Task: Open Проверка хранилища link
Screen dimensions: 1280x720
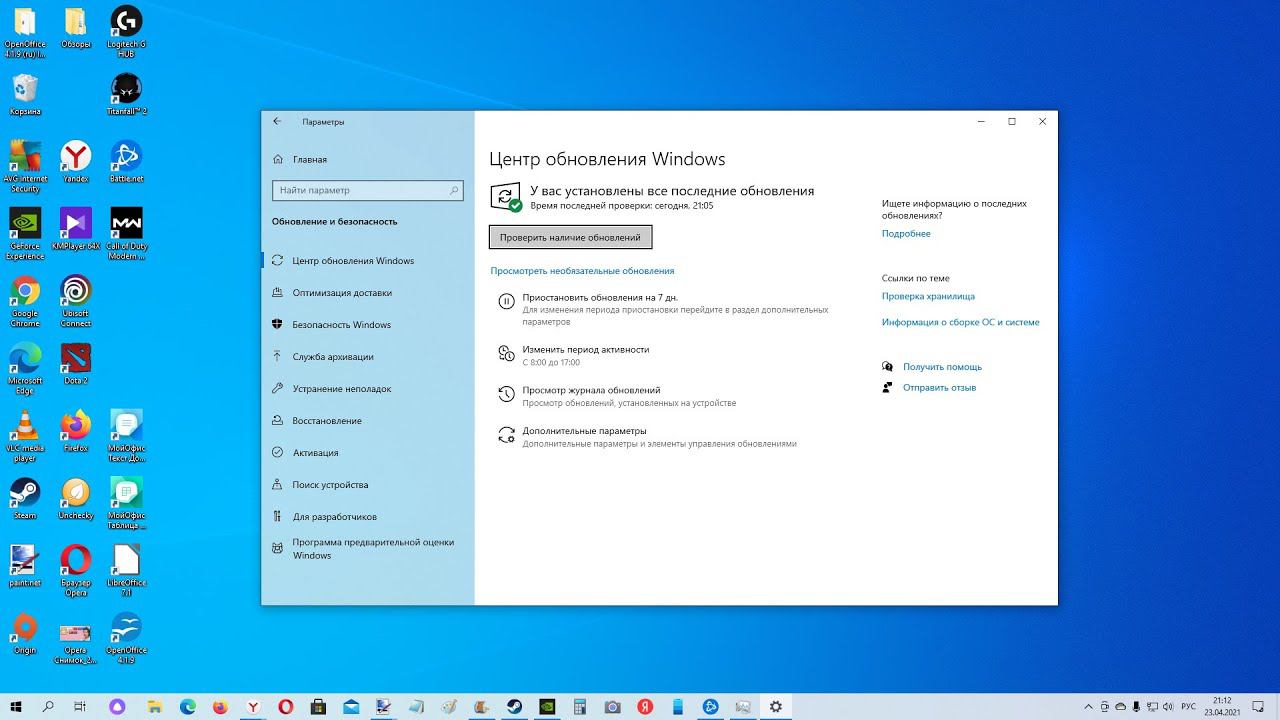Action: pos(928,296)
